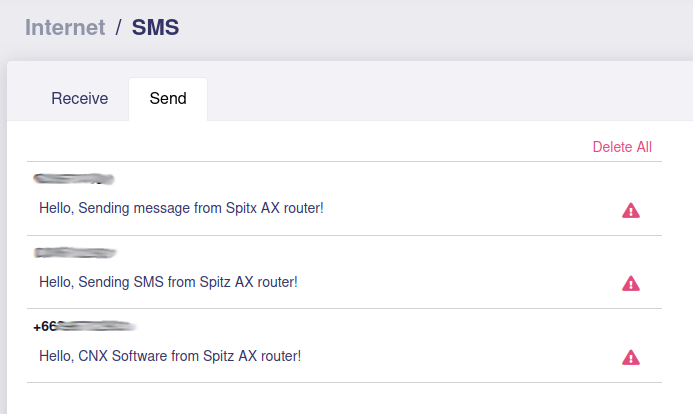
Task: Click the blank area below the last message
Action: pos(344,398)
